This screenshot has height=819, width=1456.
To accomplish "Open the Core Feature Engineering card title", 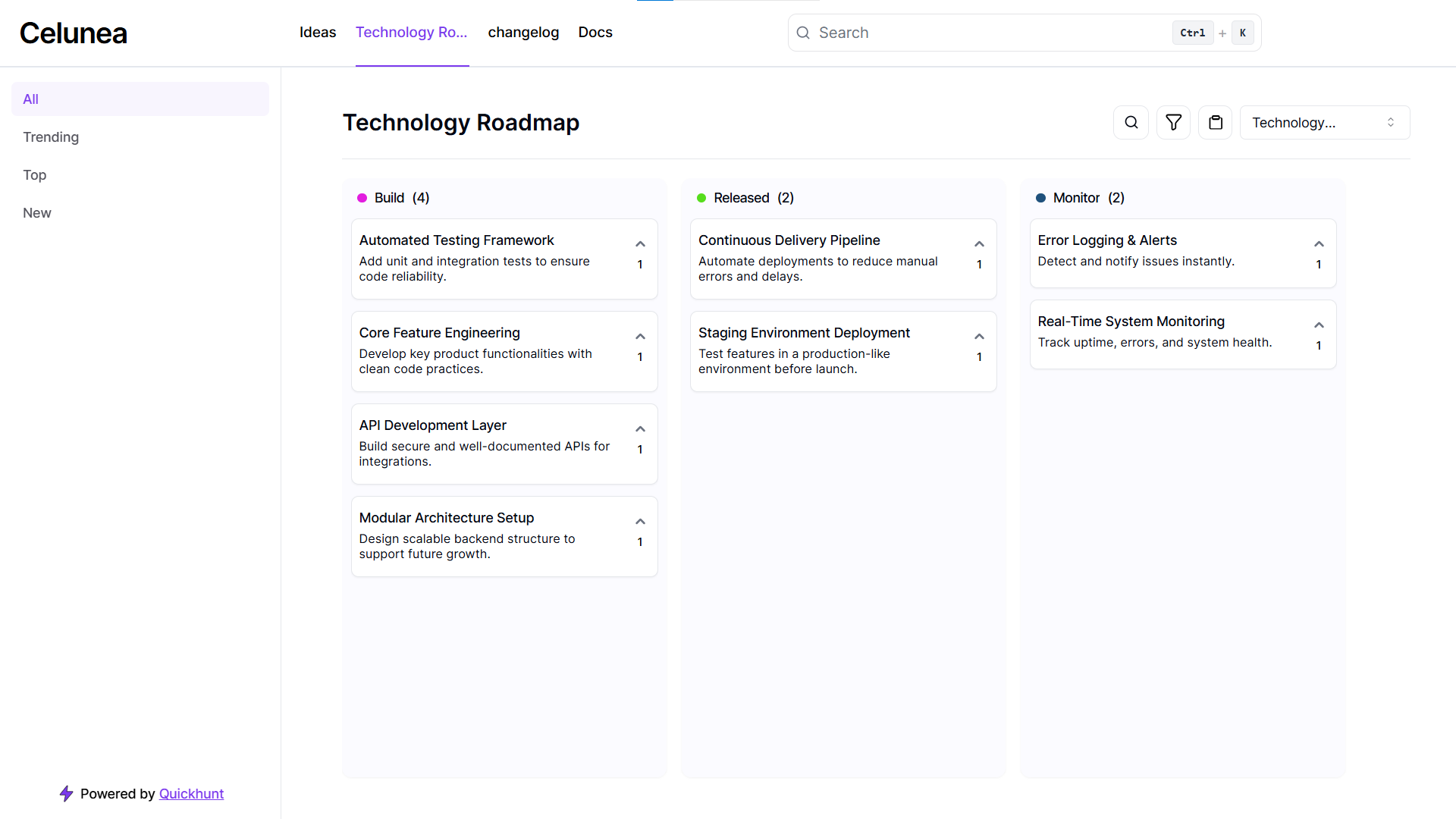I will click(440, 333).
